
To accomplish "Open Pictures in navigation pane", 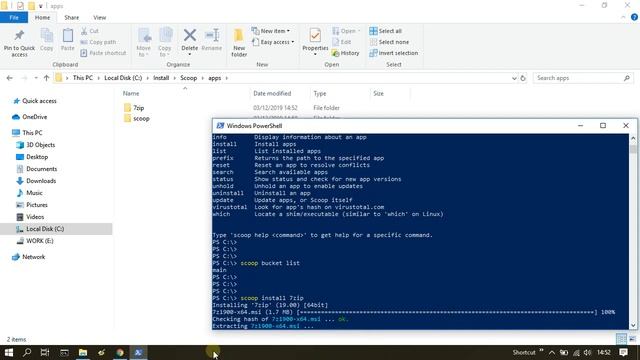I will click(x=37, y=205).
